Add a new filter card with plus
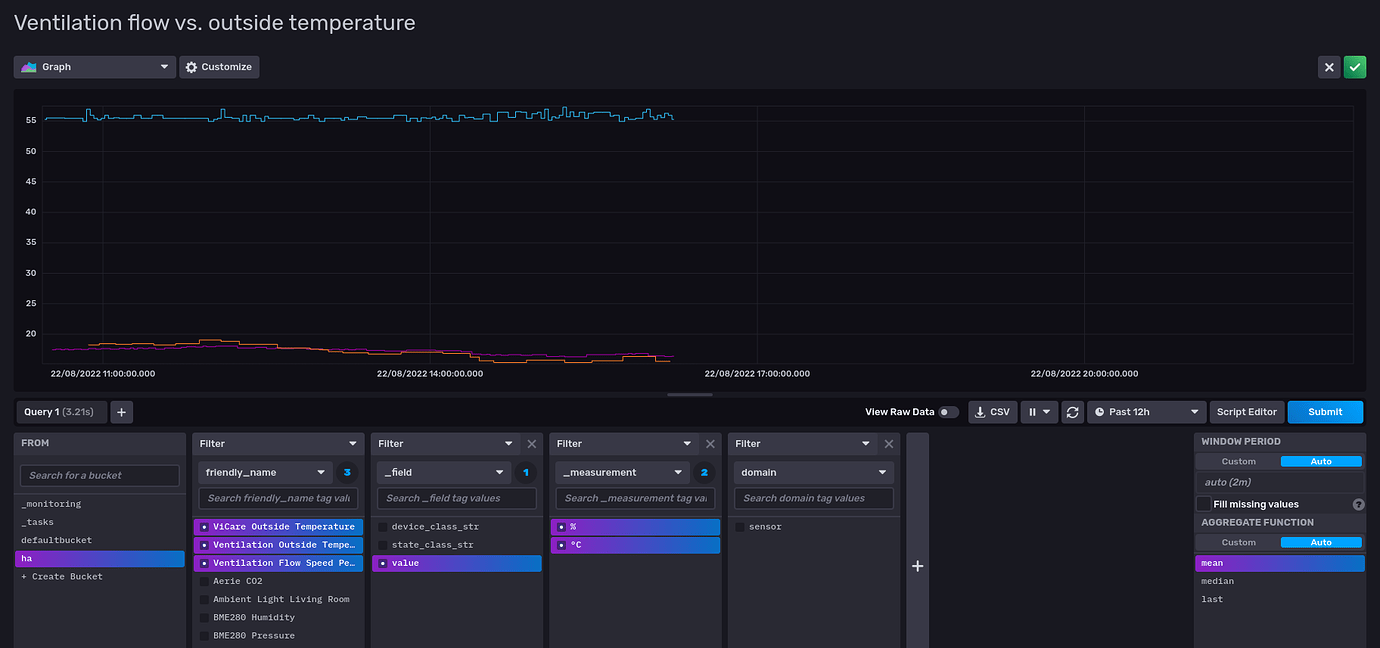1380x648 pixels. (x=917, y=566)
